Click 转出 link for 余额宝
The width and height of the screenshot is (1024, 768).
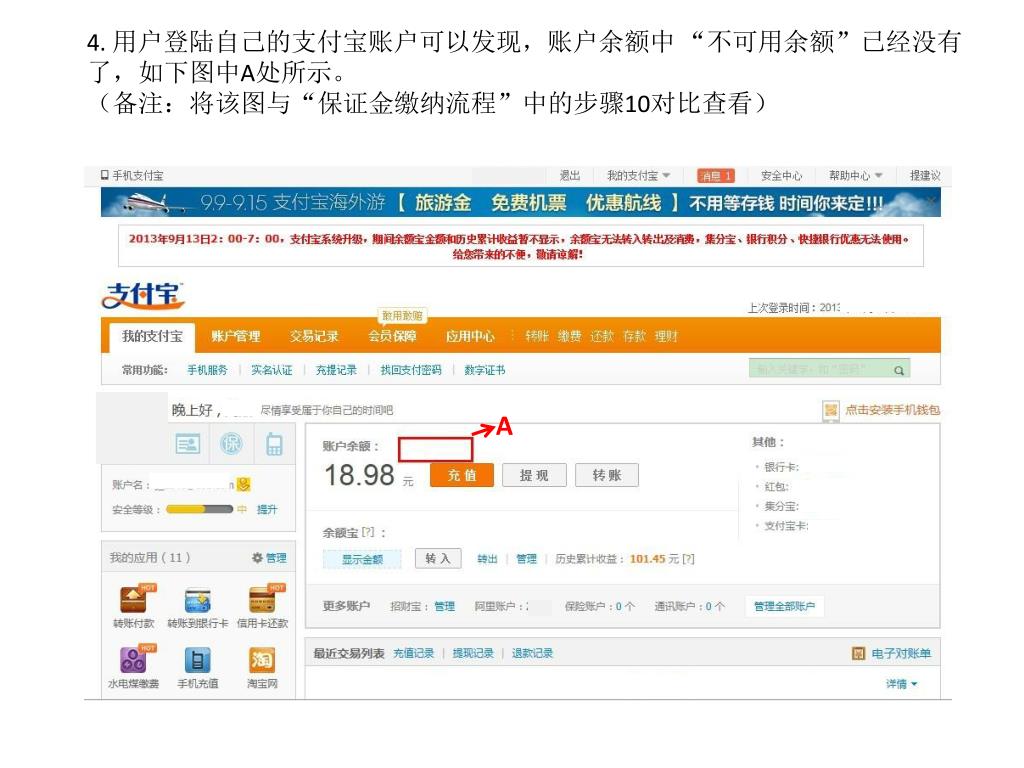(x=487, y=559)
